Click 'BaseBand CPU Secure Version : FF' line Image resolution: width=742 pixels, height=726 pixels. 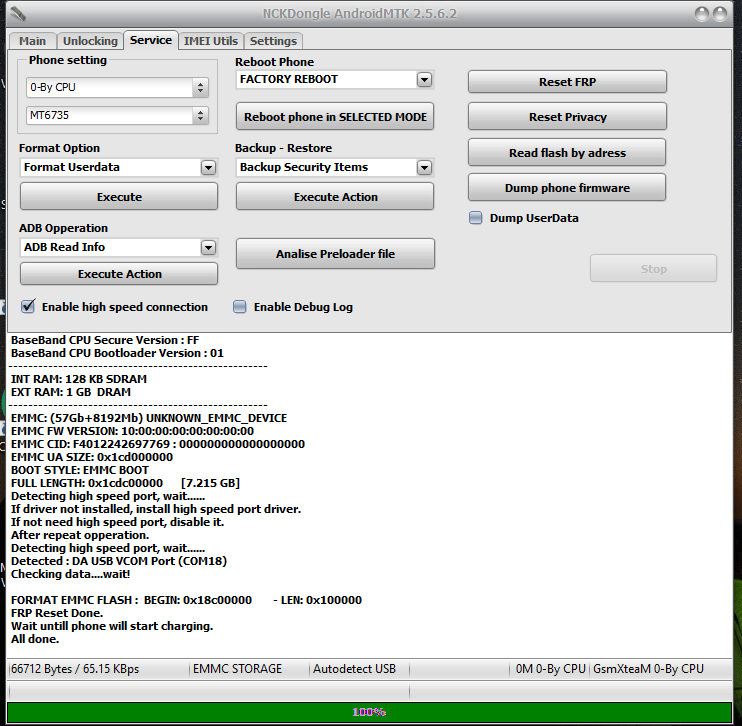coord(105,340)
